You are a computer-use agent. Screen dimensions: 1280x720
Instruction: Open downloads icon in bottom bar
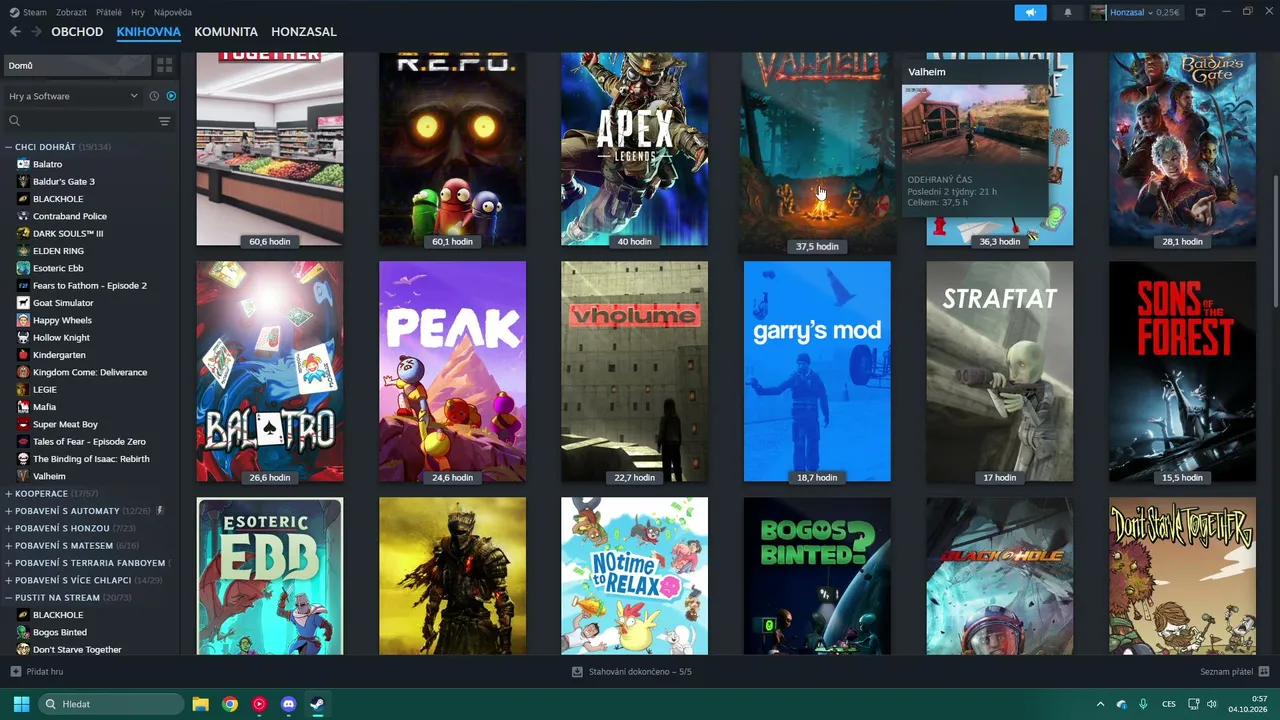(577, 672)
